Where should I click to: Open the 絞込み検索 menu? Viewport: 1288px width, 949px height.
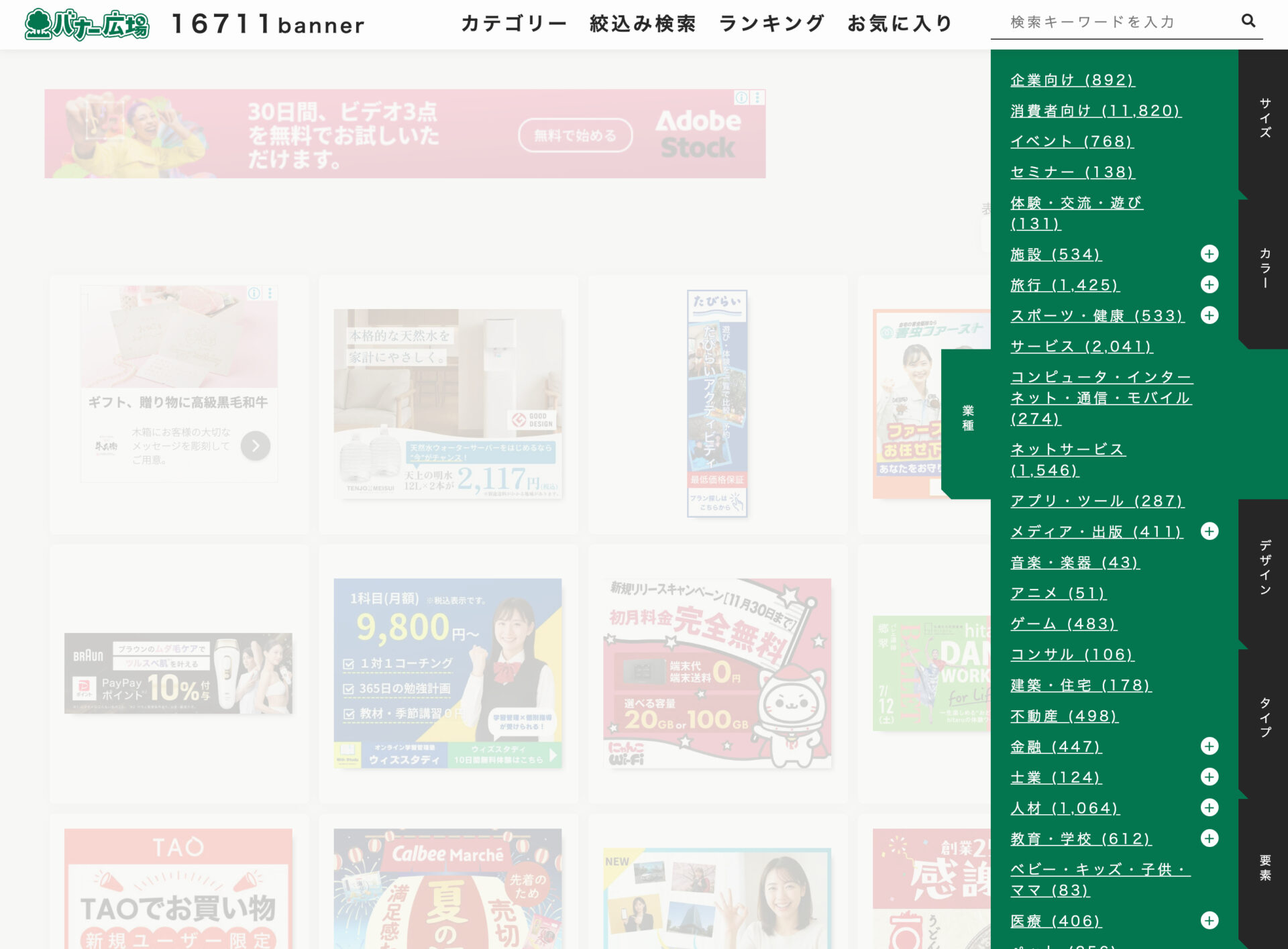[643, 23]
